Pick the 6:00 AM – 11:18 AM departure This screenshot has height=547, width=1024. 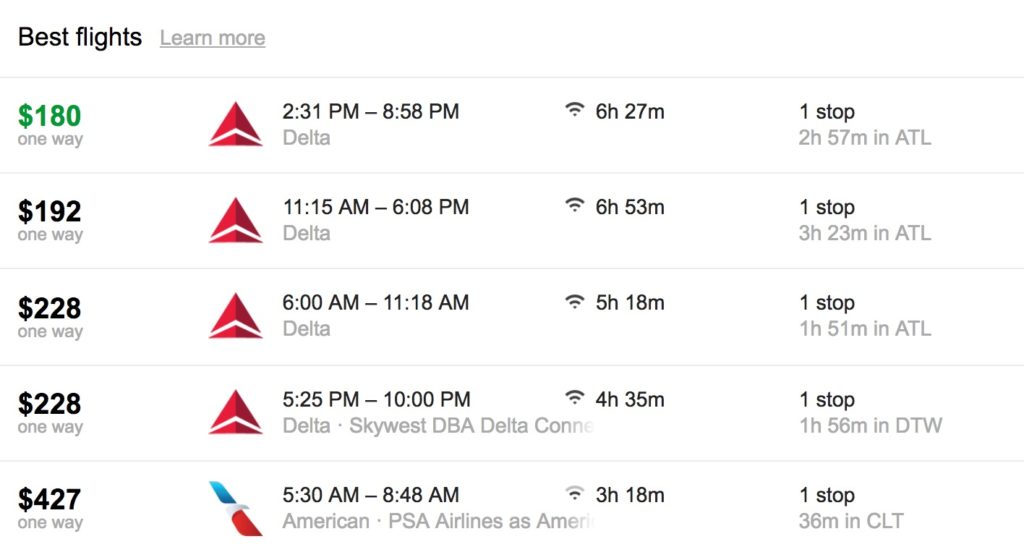pyautogui.click(x=375, y=303)
